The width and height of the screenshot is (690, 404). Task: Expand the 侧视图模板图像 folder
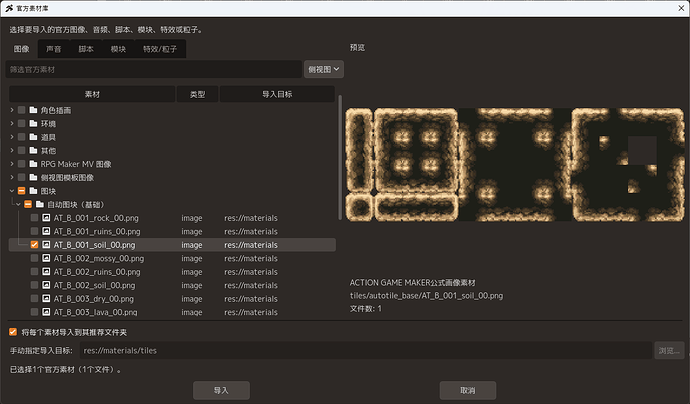pos(12,177)
